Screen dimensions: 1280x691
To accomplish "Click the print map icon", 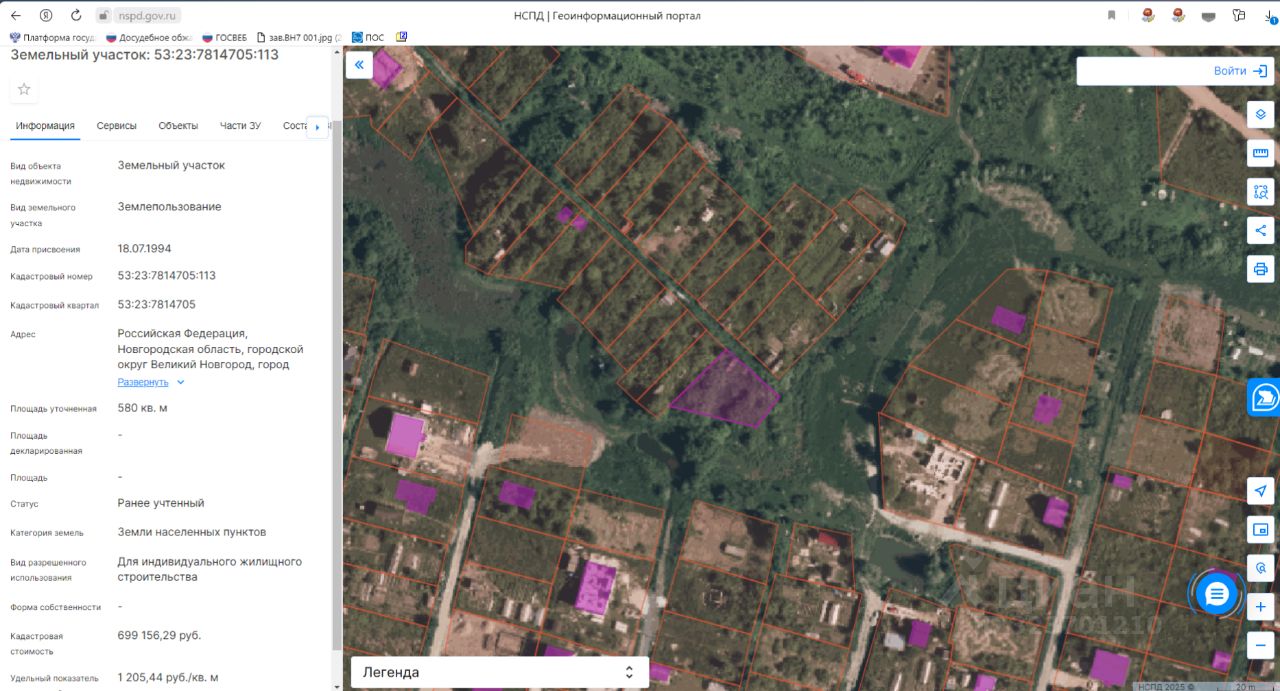I will coord(1261,269).
